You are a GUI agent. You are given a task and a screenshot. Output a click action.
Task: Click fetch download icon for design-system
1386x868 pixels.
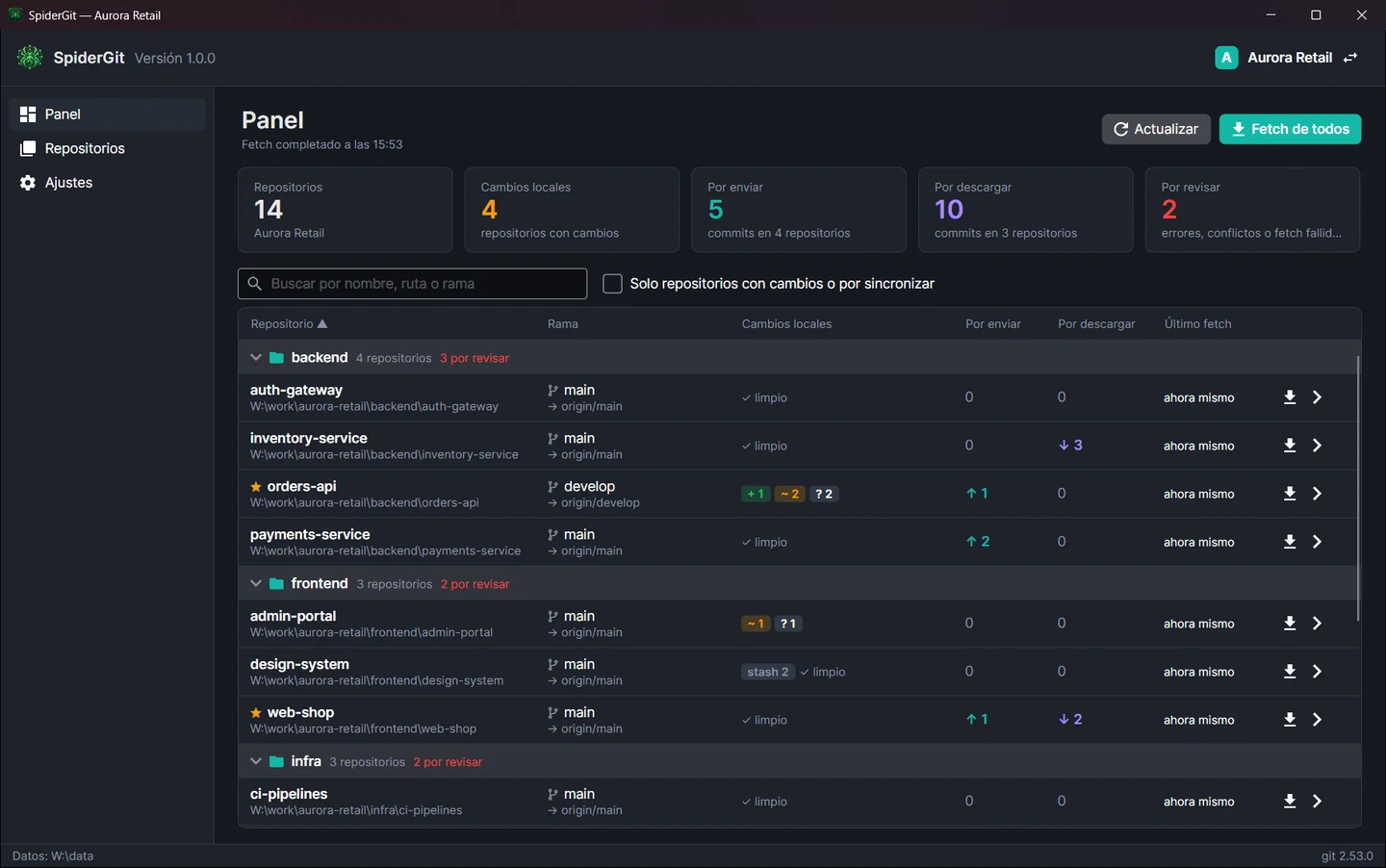click(1290, 672)
